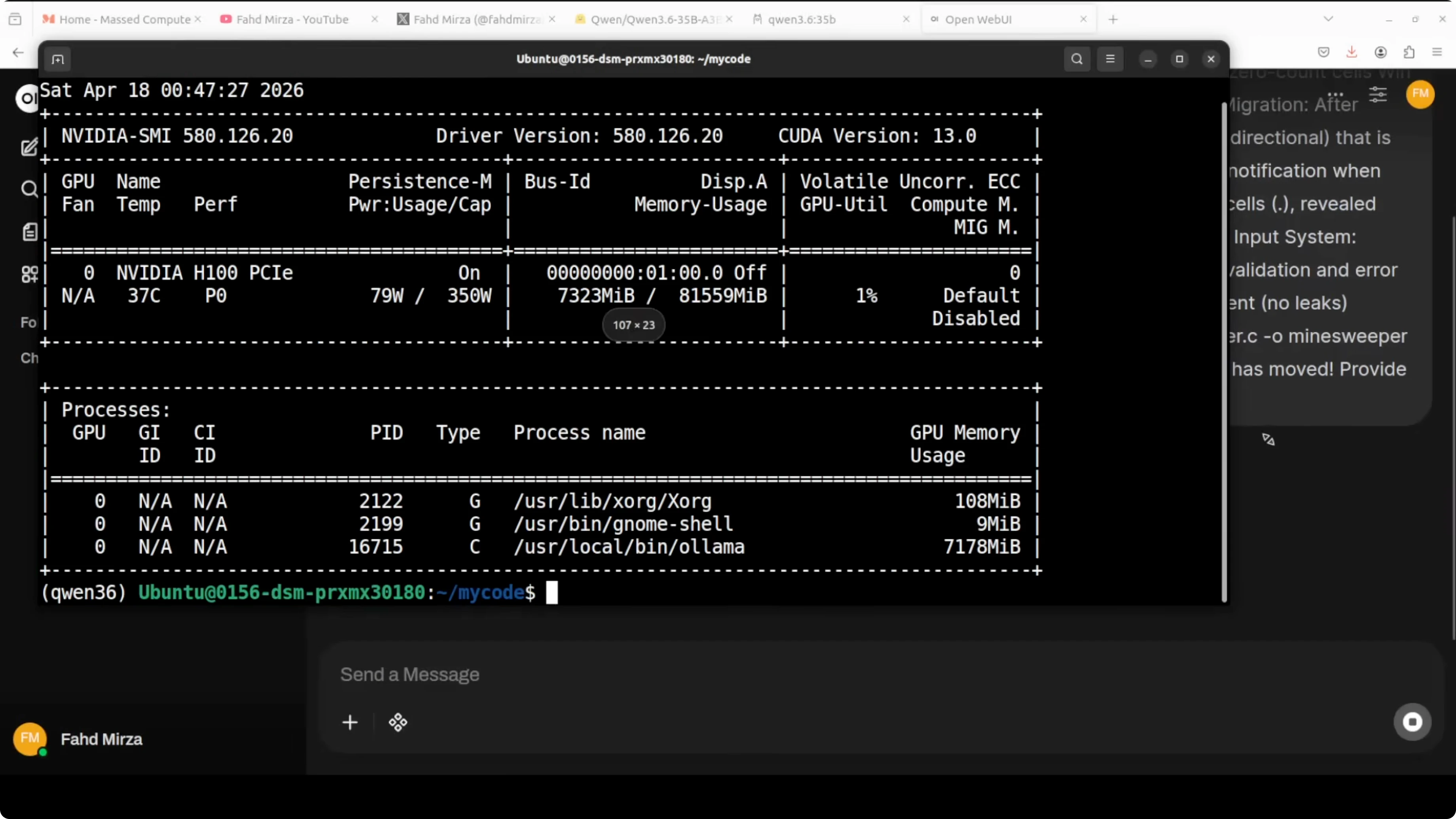Open the Firefox extensions puzzle icon
This screenshot has width=1456, height=819.
(x=1409, y=53)
